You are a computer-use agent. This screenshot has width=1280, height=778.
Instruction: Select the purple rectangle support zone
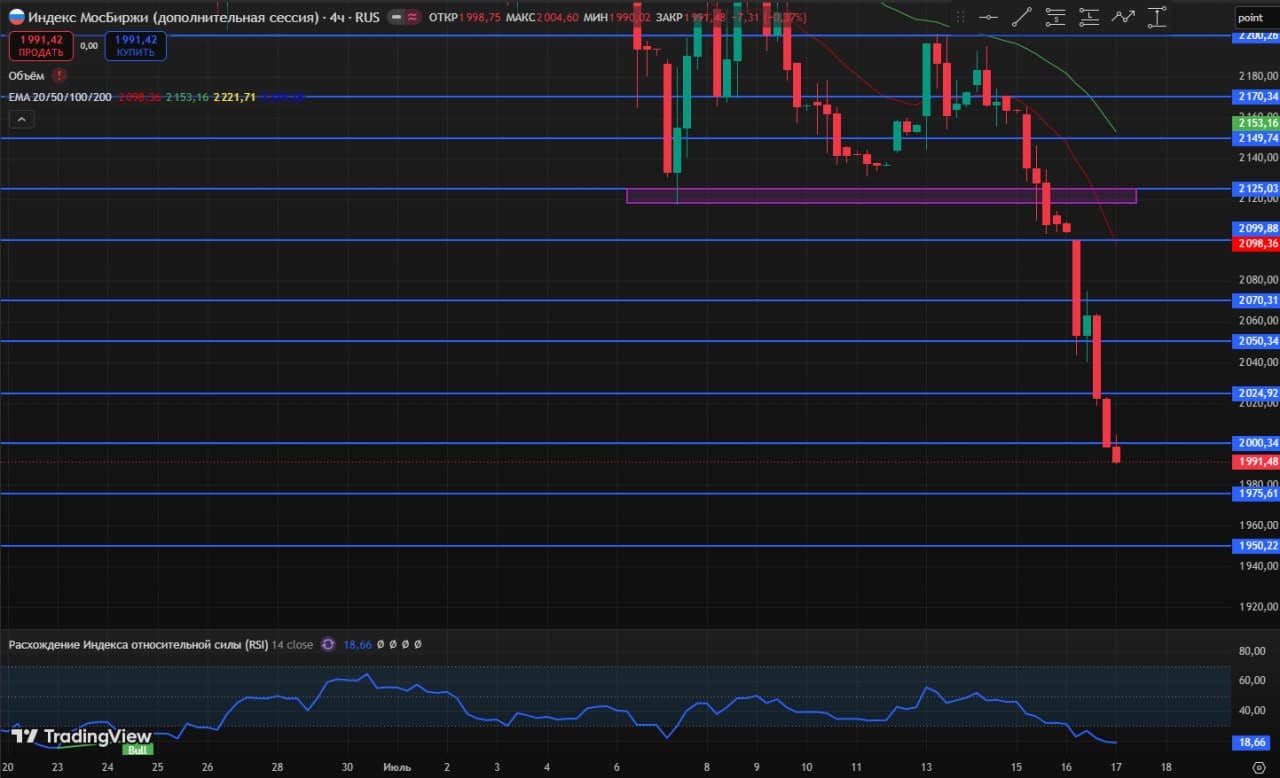tap(881, 196)
